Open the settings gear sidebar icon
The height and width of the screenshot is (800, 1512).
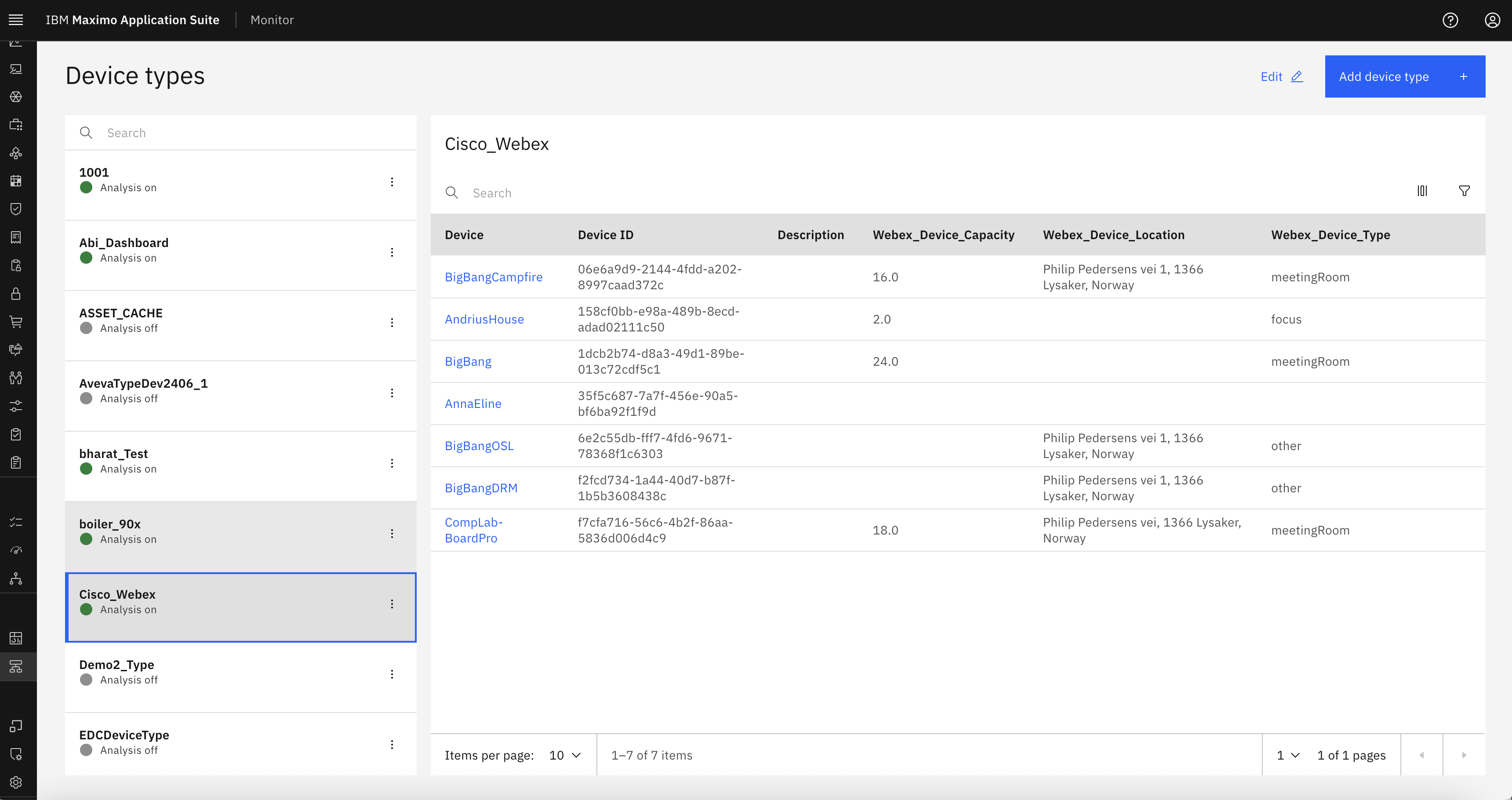click(16, 782)
